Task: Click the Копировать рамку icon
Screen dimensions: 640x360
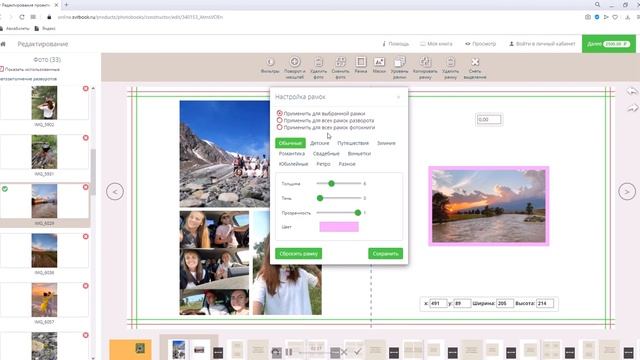Action: (x=425, y=67)
